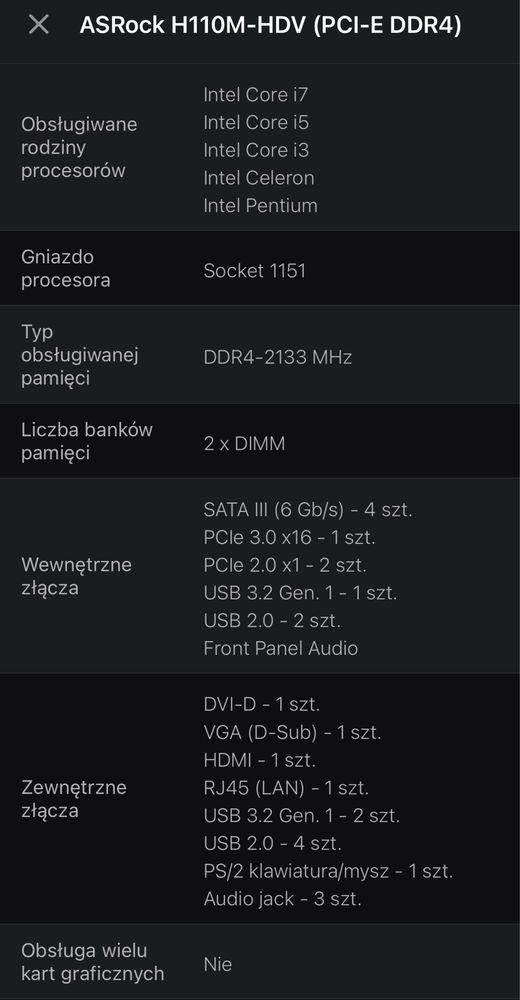
Task: Tap the Front Panel Audio entry
Action: coord(281,648)
